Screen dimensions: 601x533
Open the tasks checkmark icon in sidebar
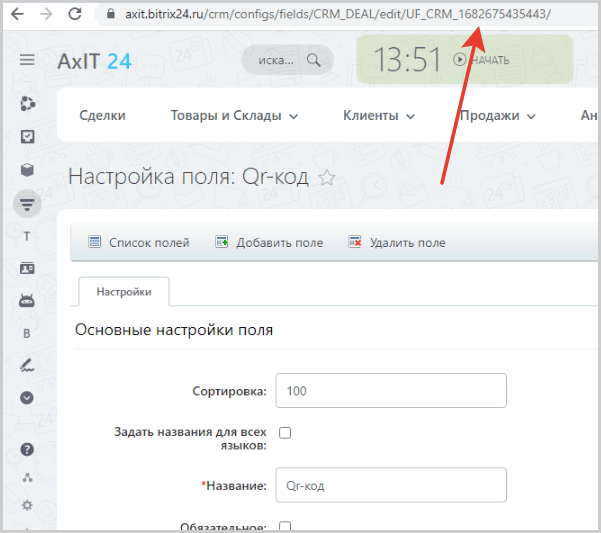coord(27,137)
